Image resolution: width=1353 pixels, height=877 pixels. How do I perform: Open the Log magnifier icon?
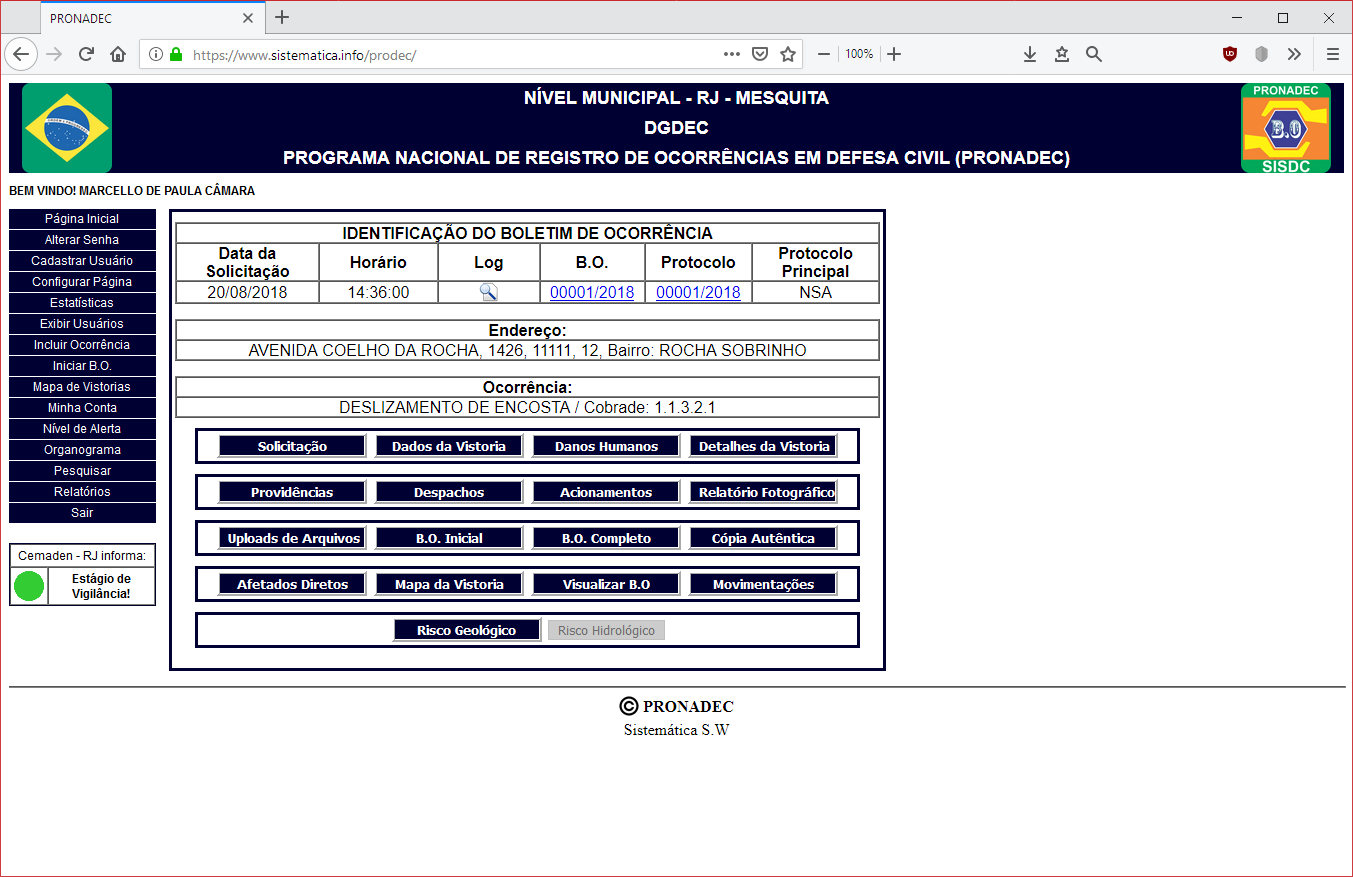(488, 292)
